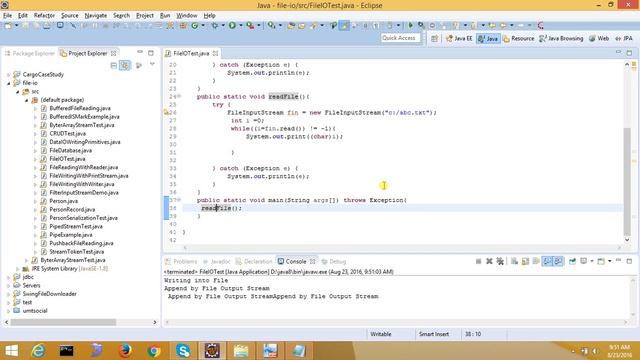Open the Debug button dropdown arrow
Viewport: 640px width, 360px height.
click(x=223, y=25)
